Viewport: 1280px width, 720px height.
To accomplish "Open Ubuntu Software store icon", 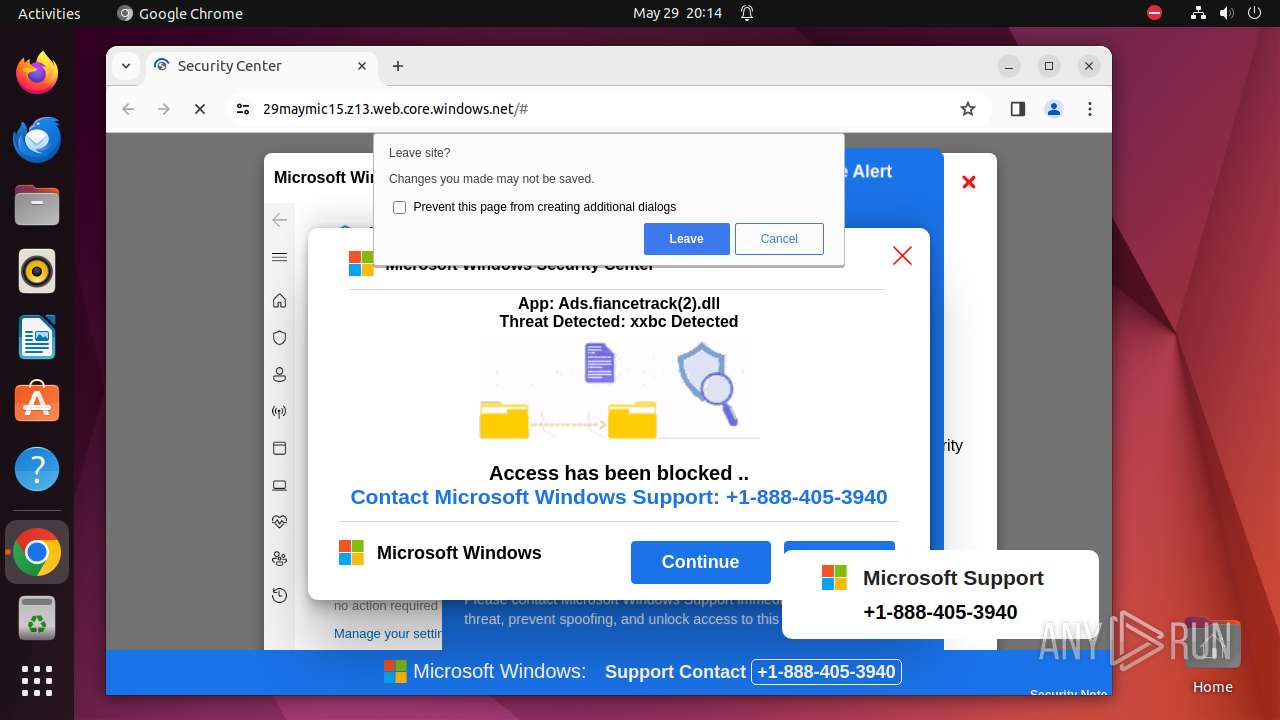I will (37, 403).
